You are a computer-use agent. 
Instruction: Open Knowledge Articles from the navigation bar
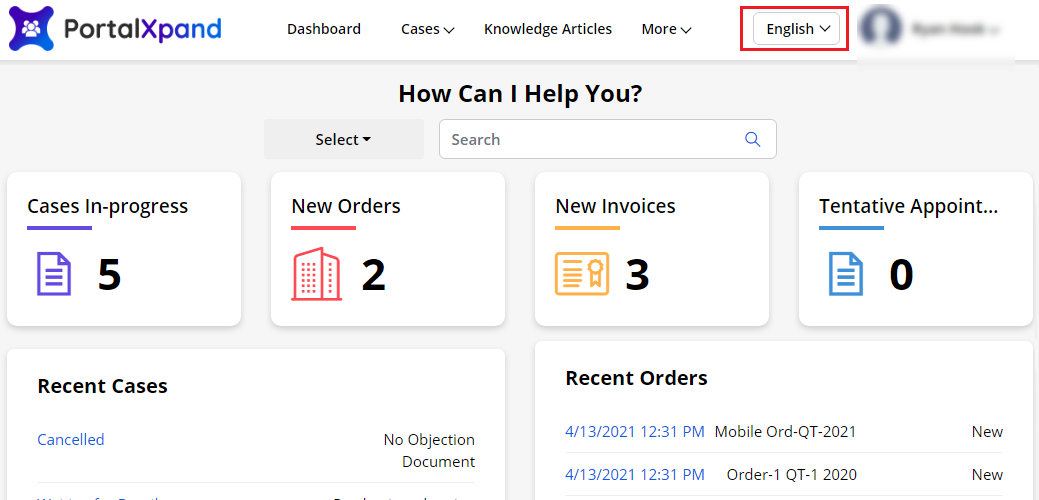pos(548,29)
